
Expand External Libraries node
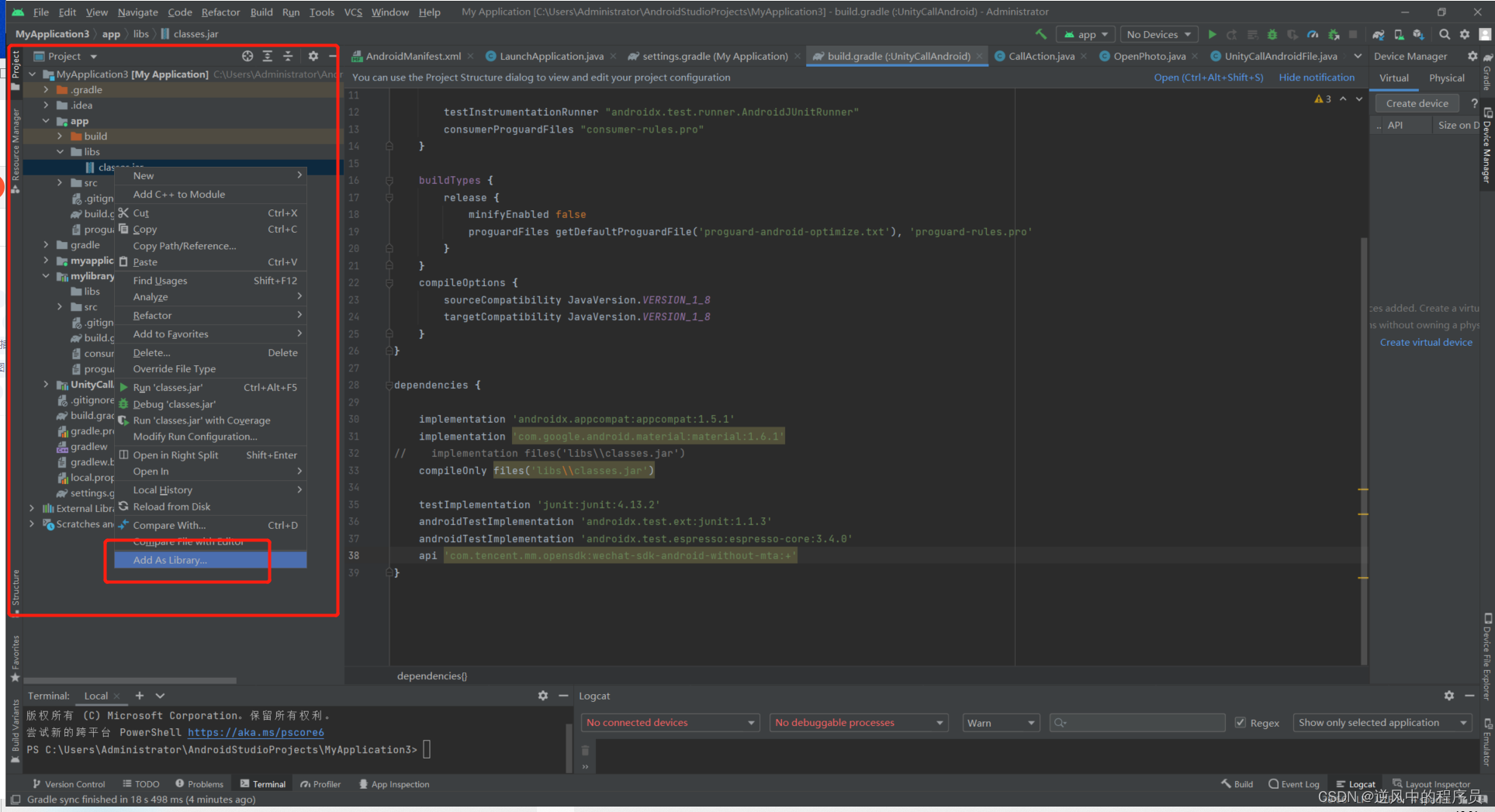[x=32, y=509]
